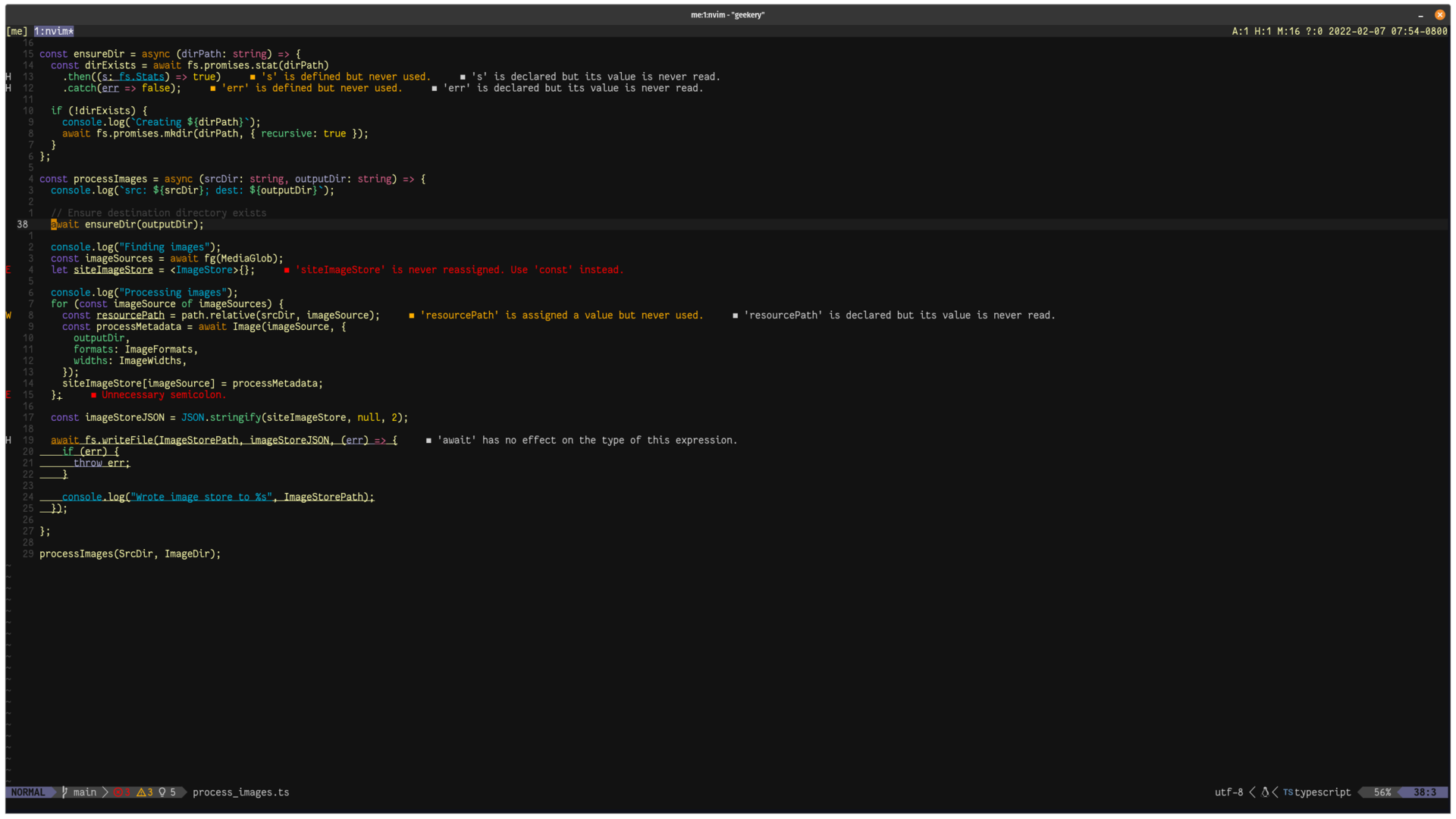
Task: Click the processImages(SrcDir, ImageDir) call line
Action: tap(130, 554)
